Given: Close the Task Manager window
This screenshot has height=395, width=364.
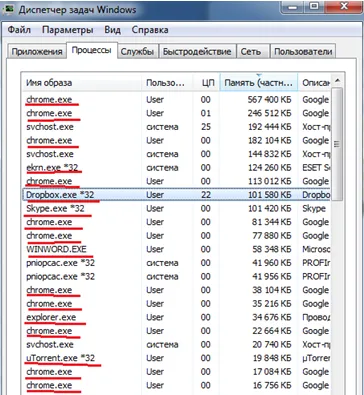Looking at the screenshot, I should 343,7.
